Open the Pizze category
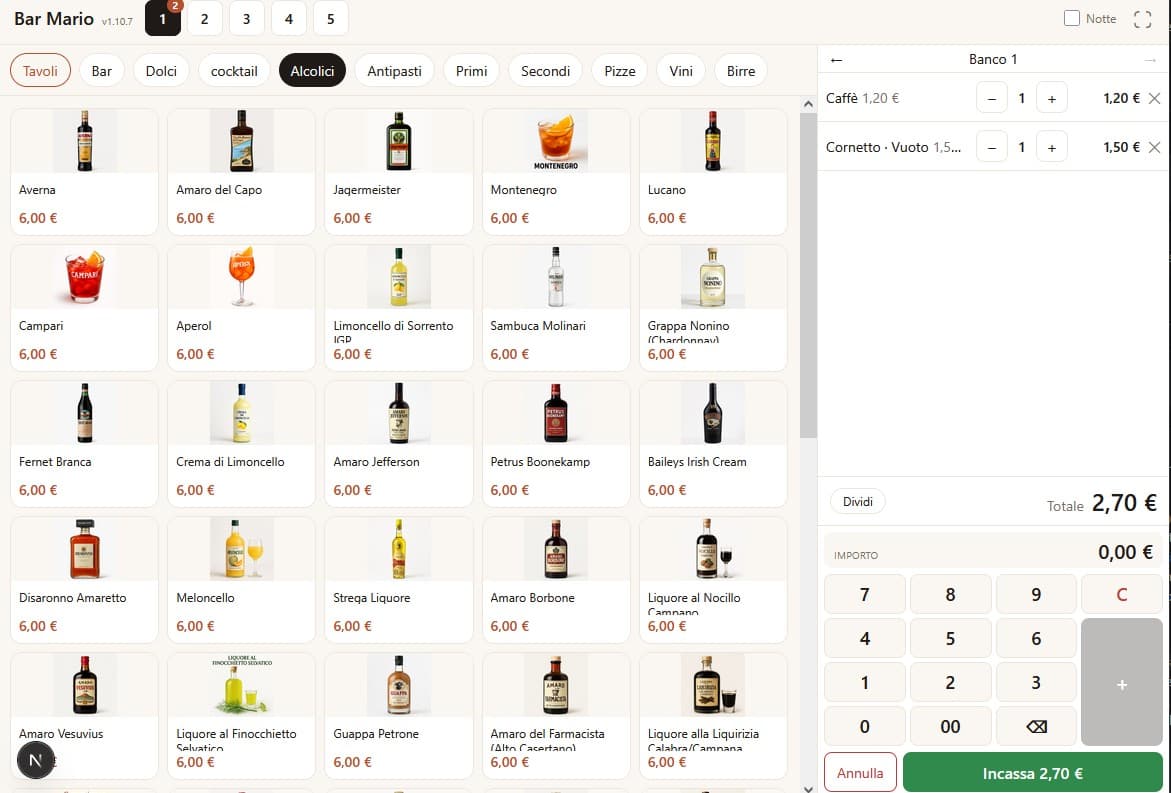The image size is (1171, 793). click(620, 70)
